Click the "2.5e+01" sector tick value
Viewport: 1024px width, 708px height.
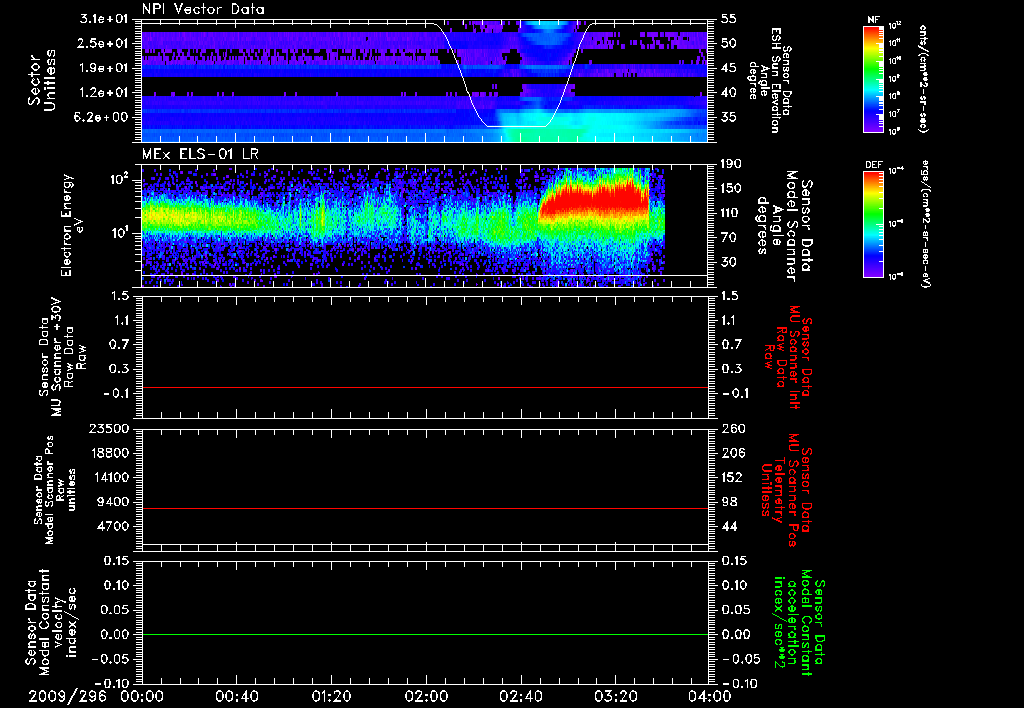tap(103, 43)
